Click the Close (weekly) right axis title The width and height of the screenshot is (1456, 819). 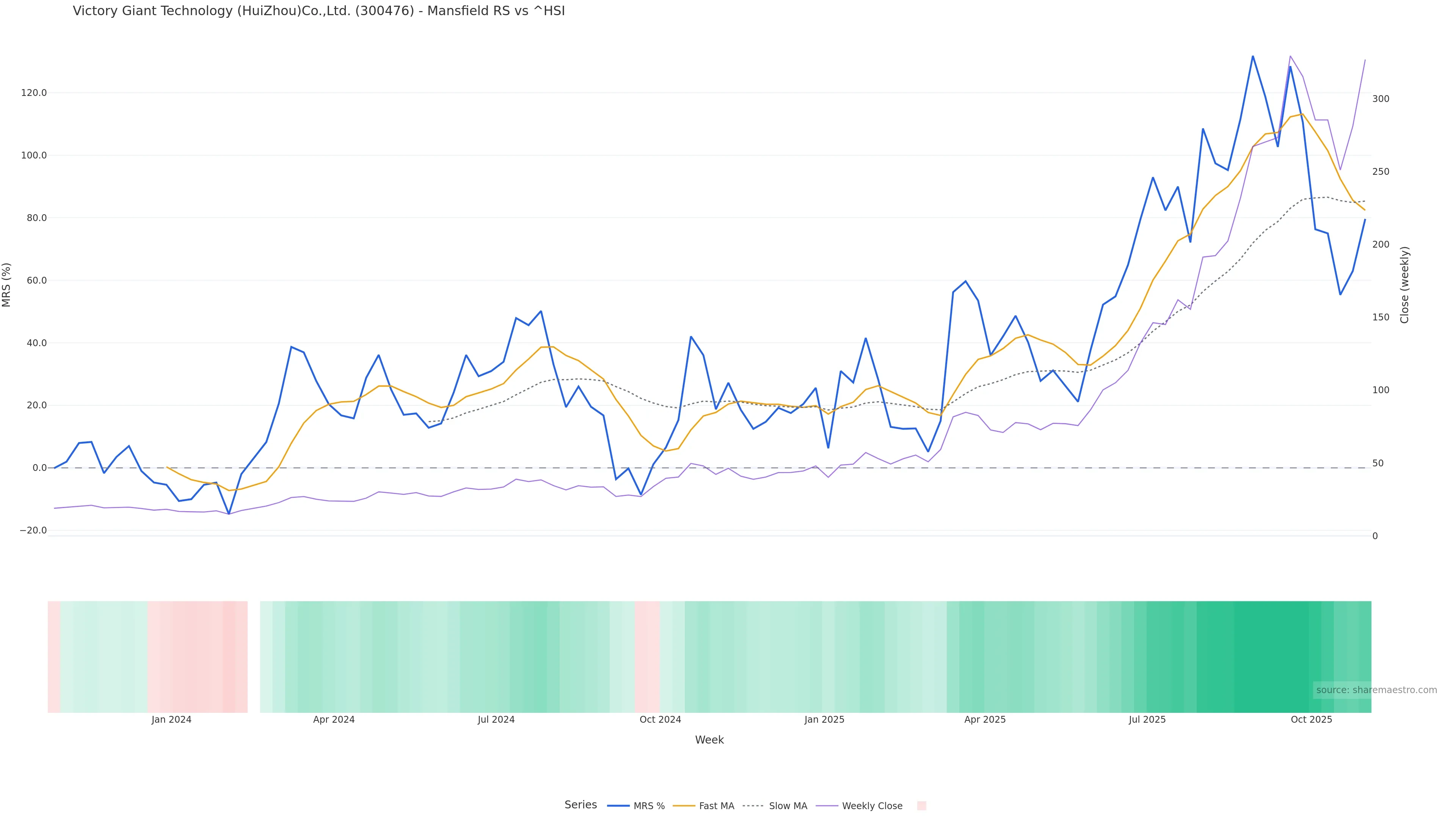click(x=1404, y=285)
